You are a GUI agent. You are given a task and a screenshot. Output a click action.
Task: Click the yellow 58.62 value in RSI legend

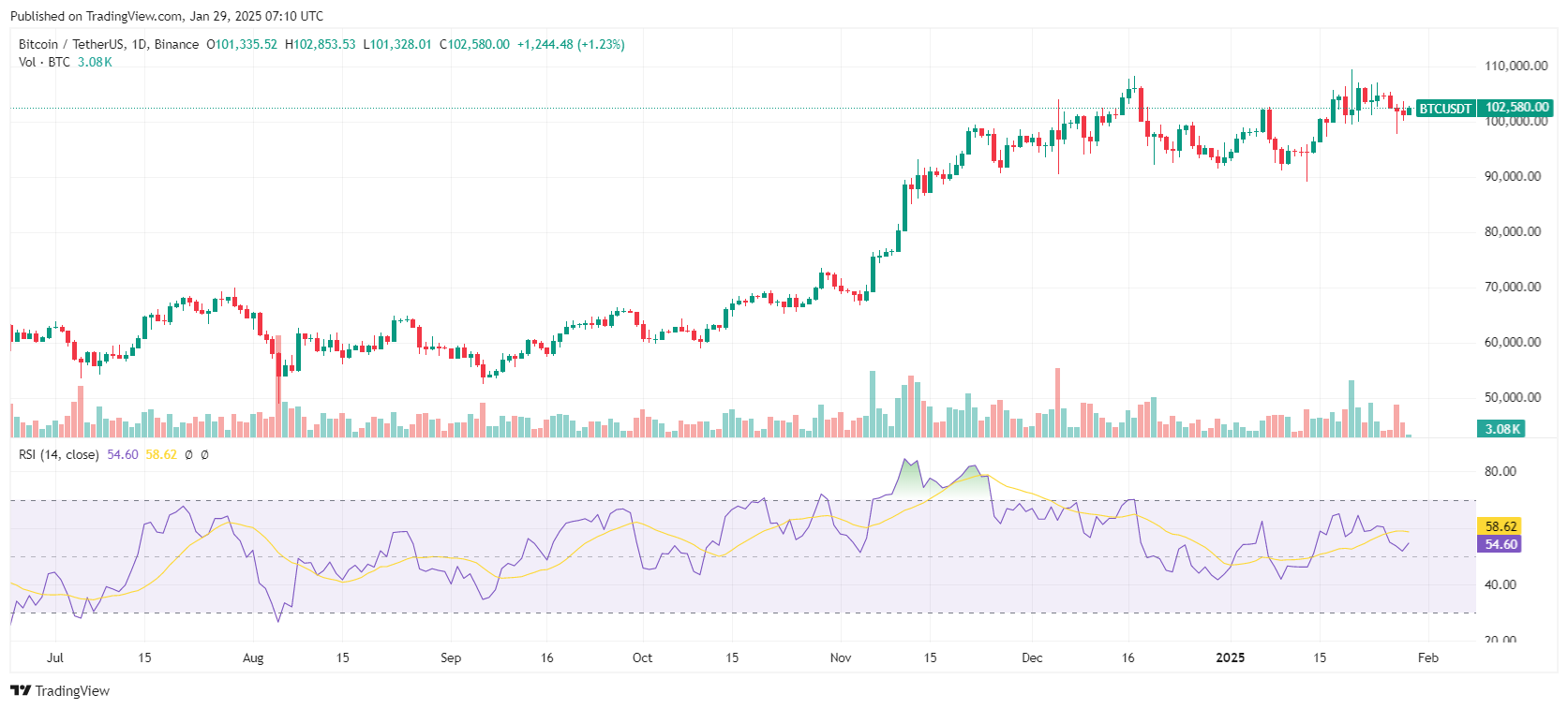161,454
